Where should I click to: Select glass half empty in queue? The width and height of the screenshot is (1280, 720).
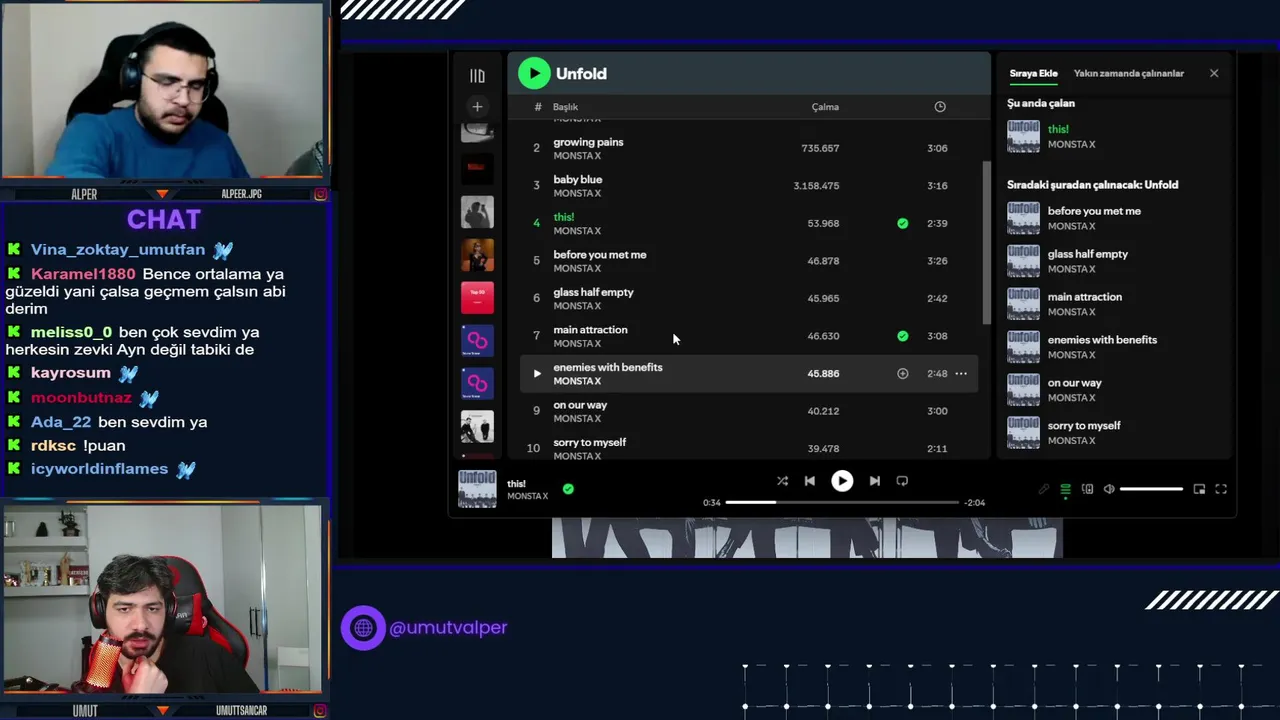[1116, 261]
